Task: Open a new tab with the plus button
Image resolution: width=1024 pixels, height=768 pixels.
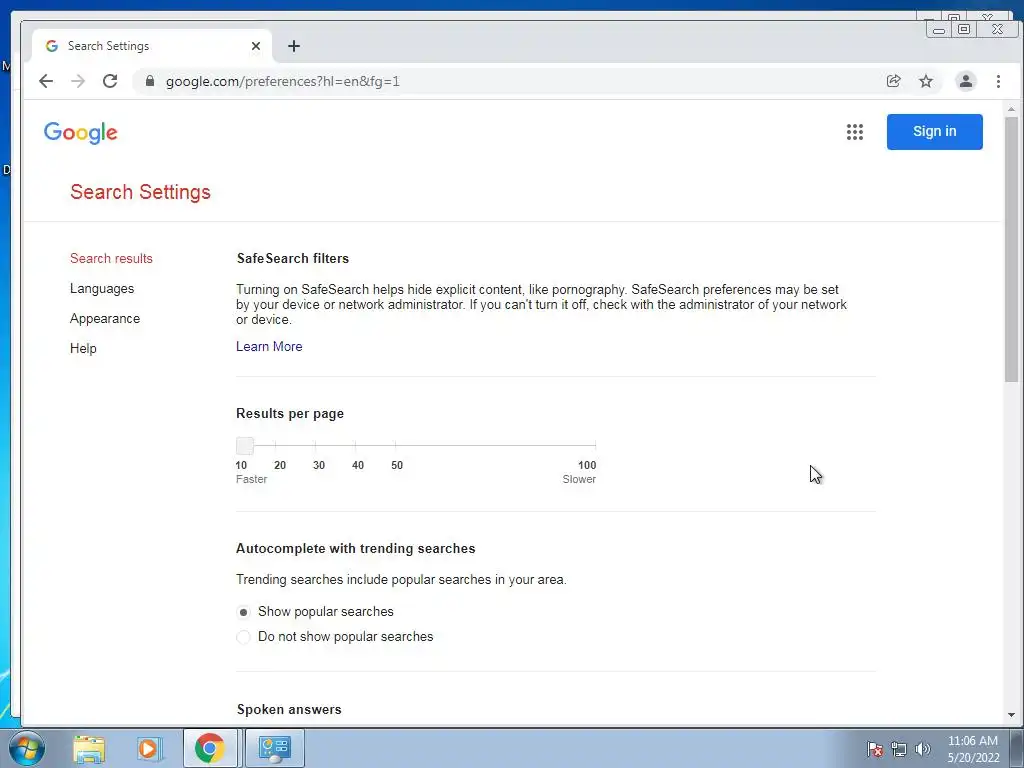Action: (294, 46)
